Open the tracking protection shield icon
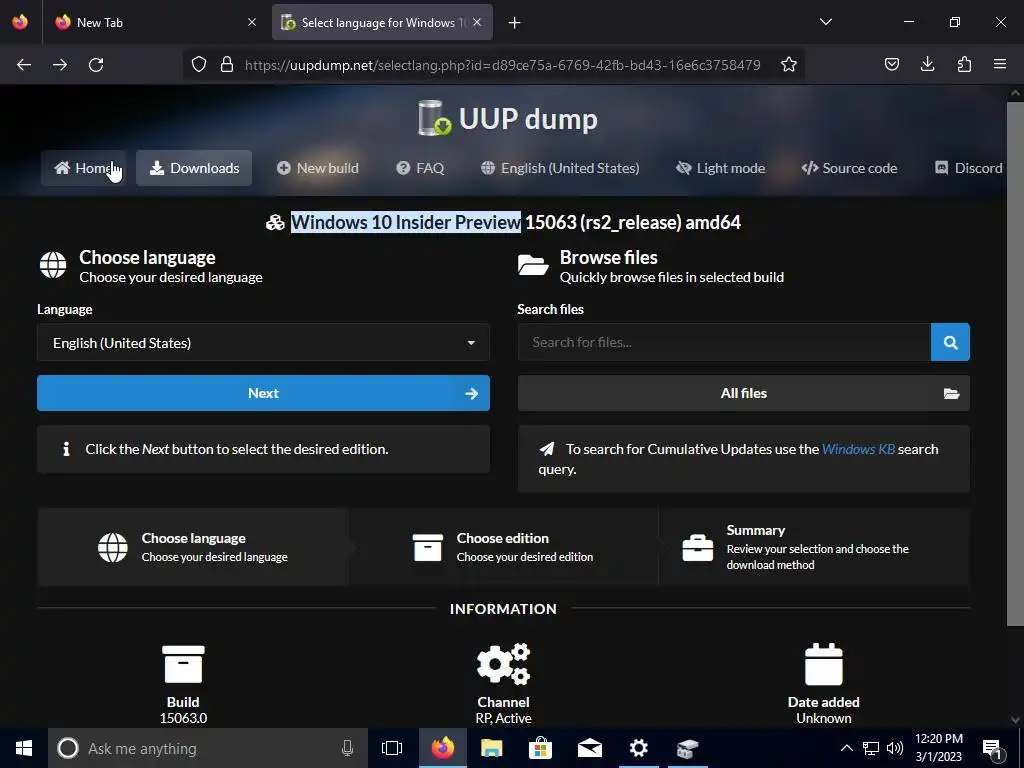Screen dimensions: 1024x768 point(199,65)
